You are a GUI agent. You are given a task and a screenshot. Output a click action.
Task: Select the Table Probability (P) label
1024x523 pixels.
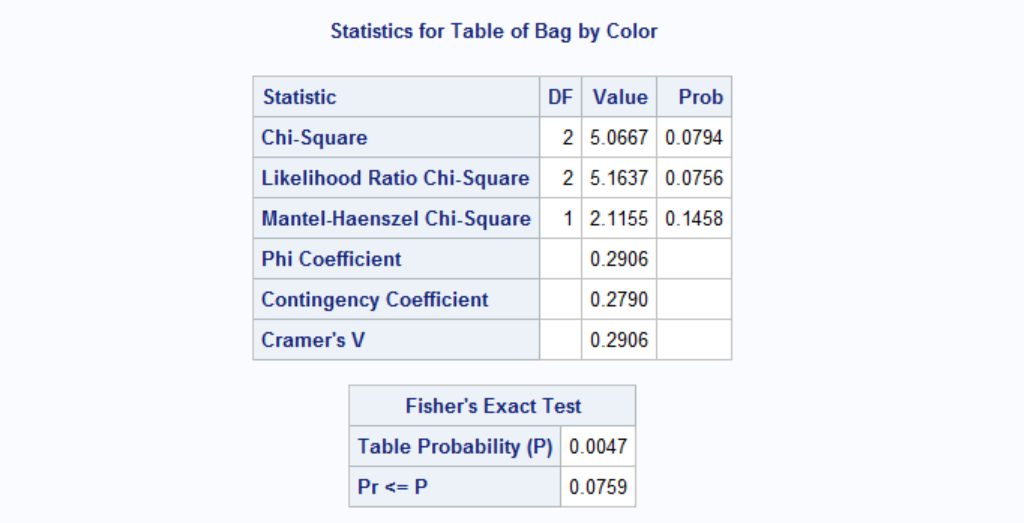(455, 446)
